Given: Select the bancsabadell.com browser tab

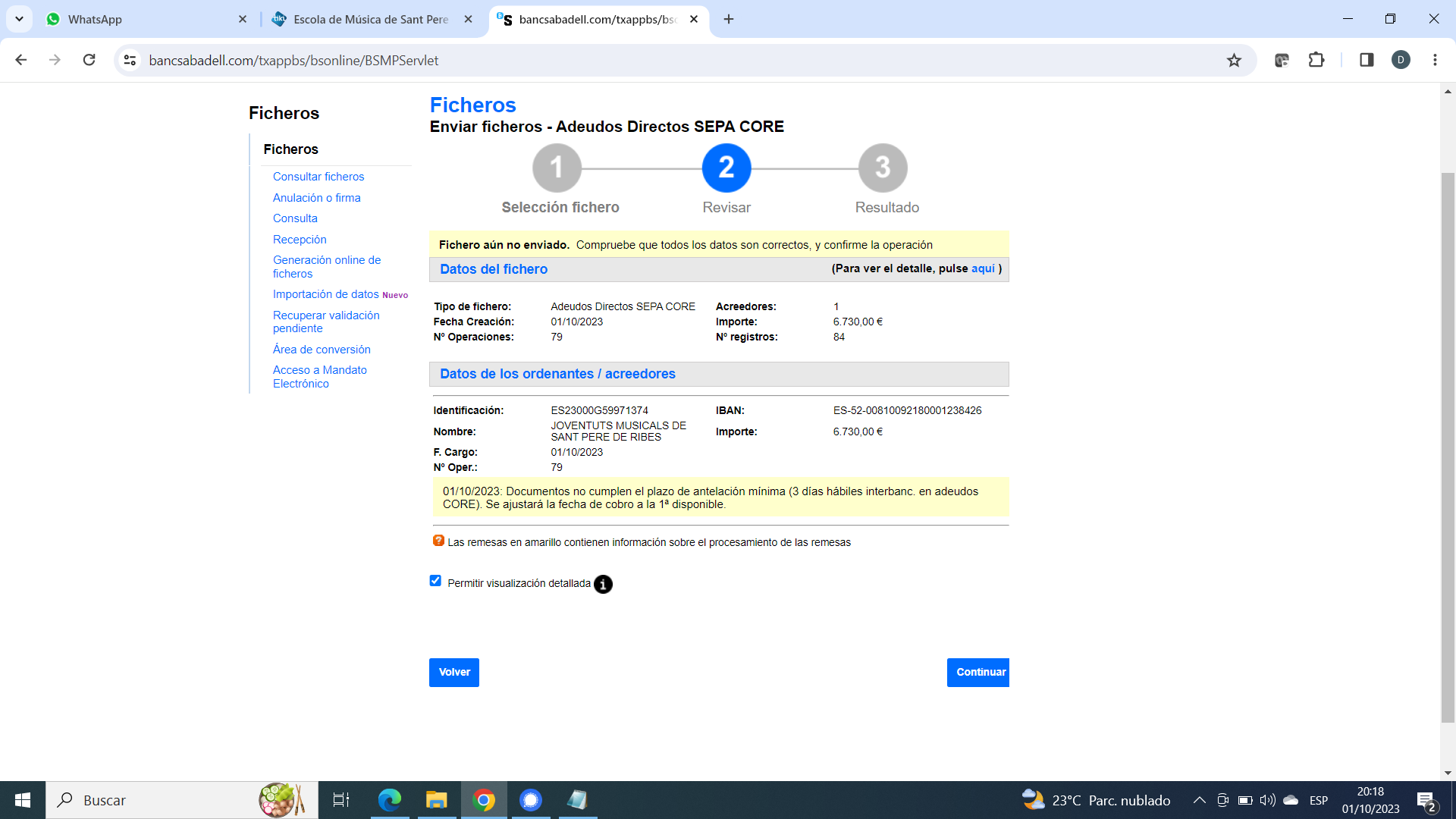Looking at the screenshot, I should 599,19.
